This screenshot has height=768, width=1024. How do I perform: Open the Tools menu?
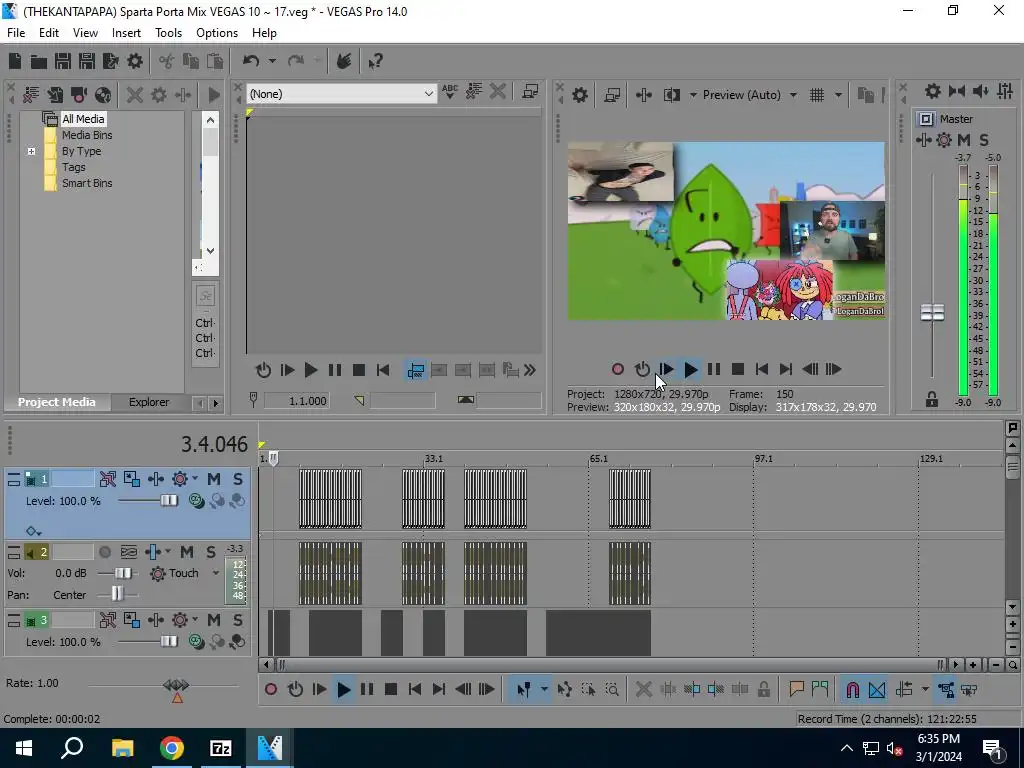pyautogui.click(x=168, y=33)
